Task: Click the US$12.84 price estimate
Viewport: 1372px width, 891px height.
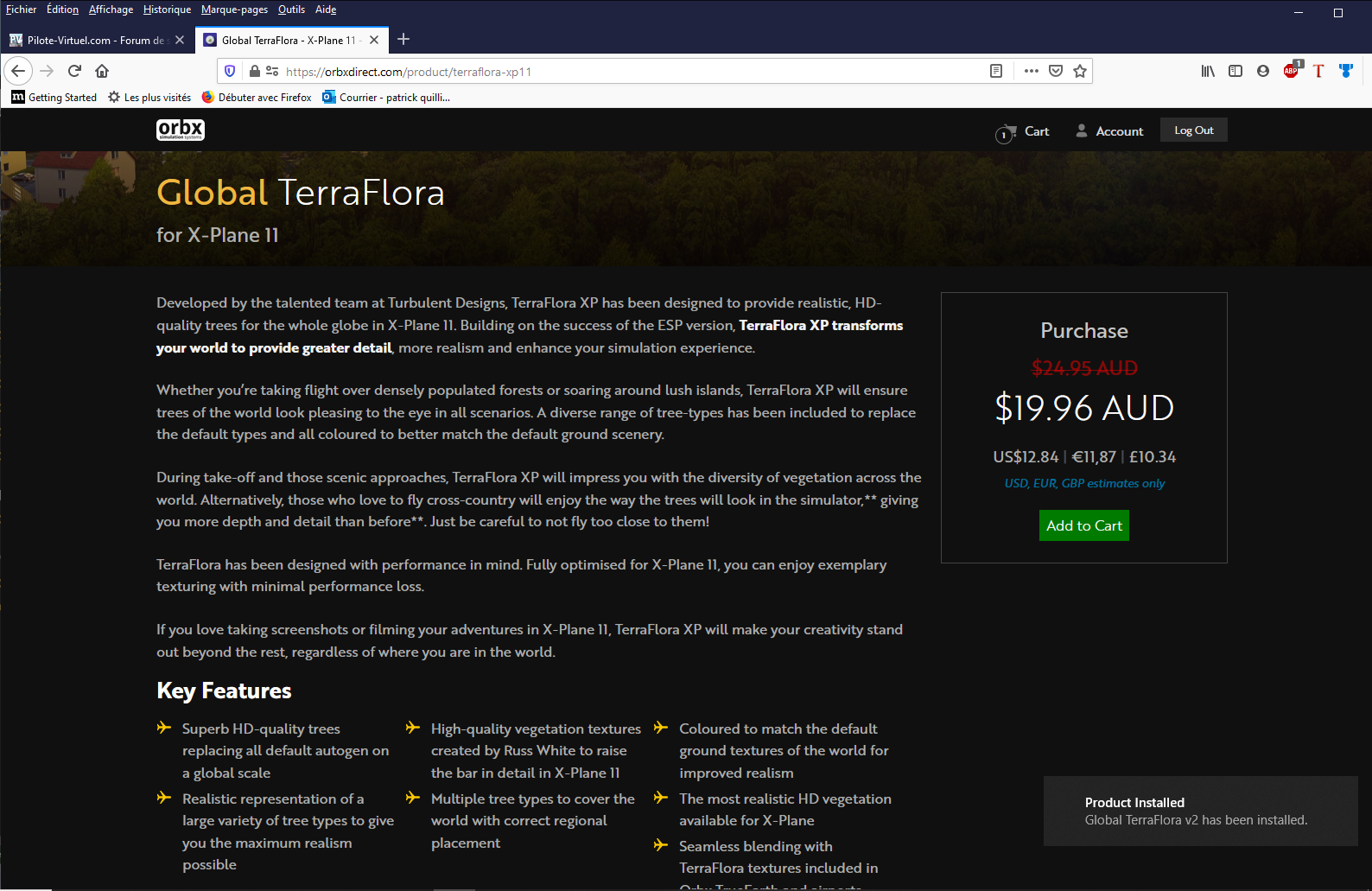Action: tap(1026, 456)
